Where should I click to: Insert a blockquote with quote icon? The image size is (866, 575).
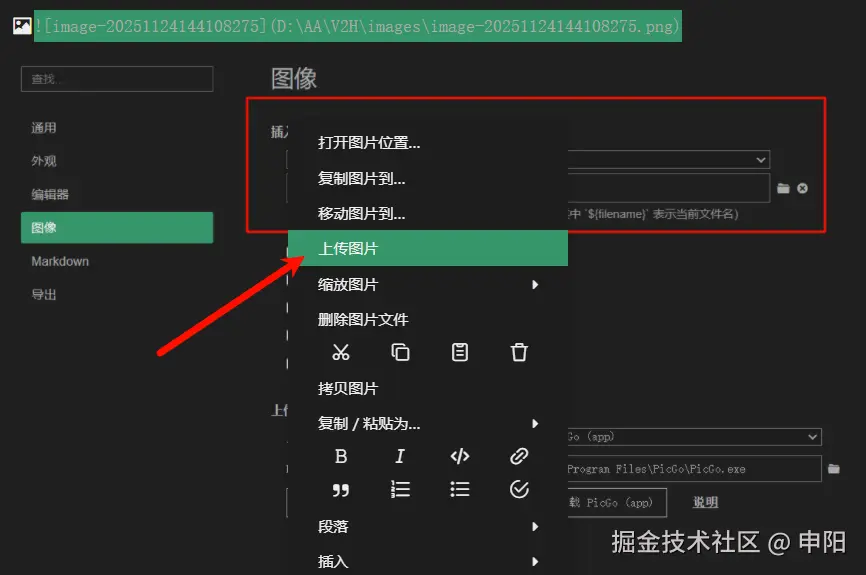tap(341, 490)
